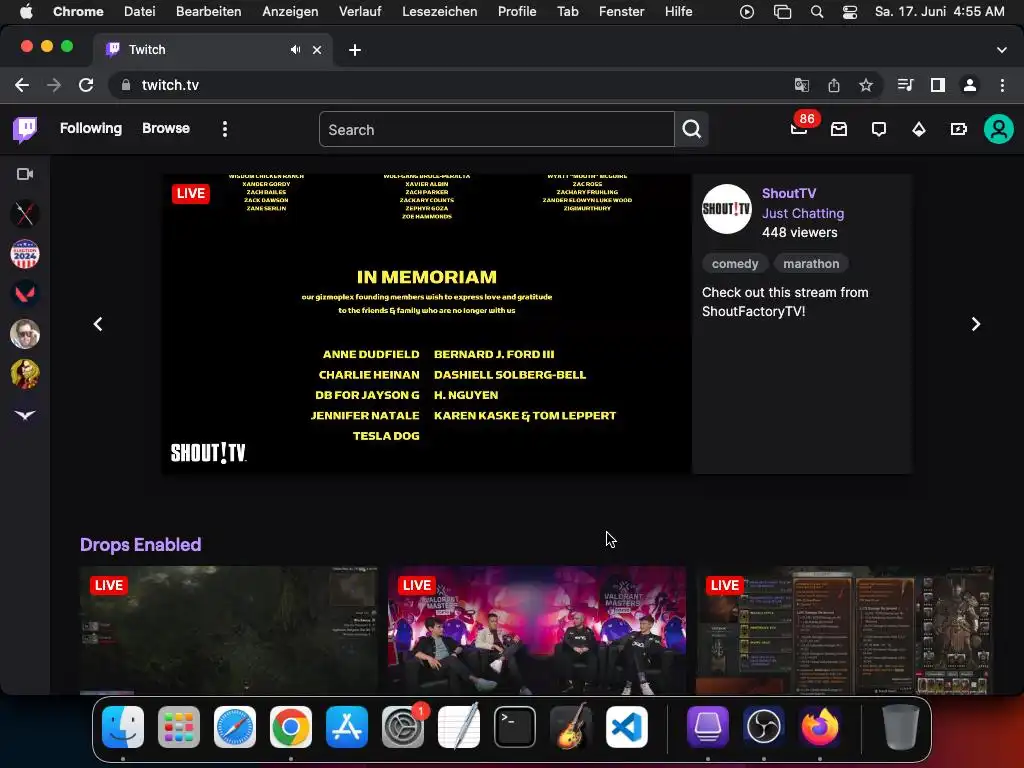Open the Chrome profile icon

click(970, 85)
